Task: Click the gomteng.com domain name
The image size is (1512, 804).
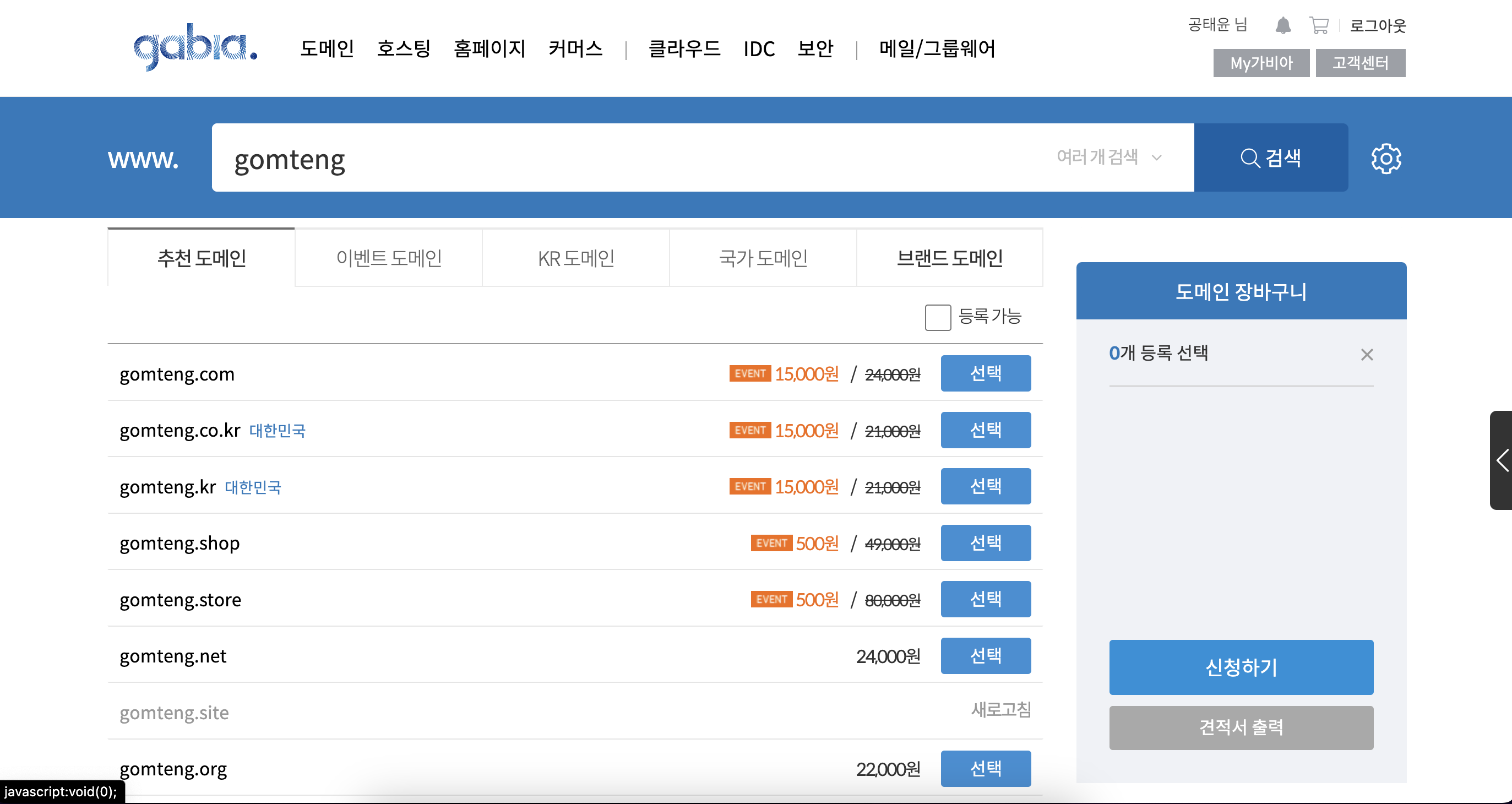Action: 177,374
